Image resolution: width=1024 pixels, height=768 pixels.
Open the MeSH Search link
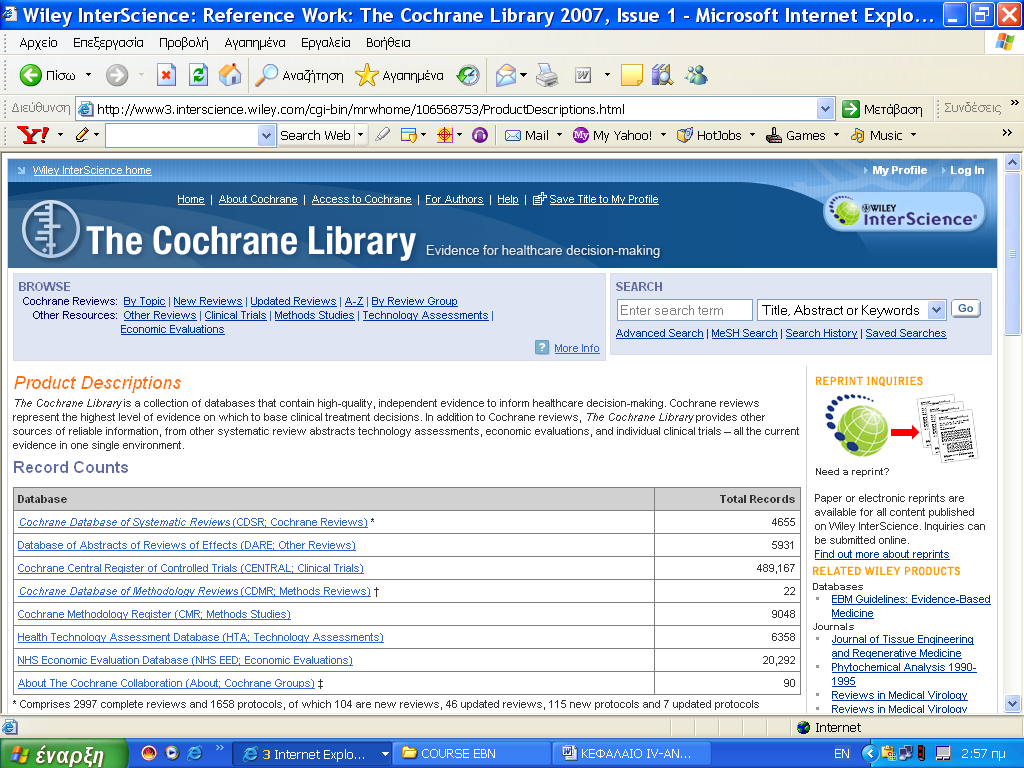click(x=744, y=333)
